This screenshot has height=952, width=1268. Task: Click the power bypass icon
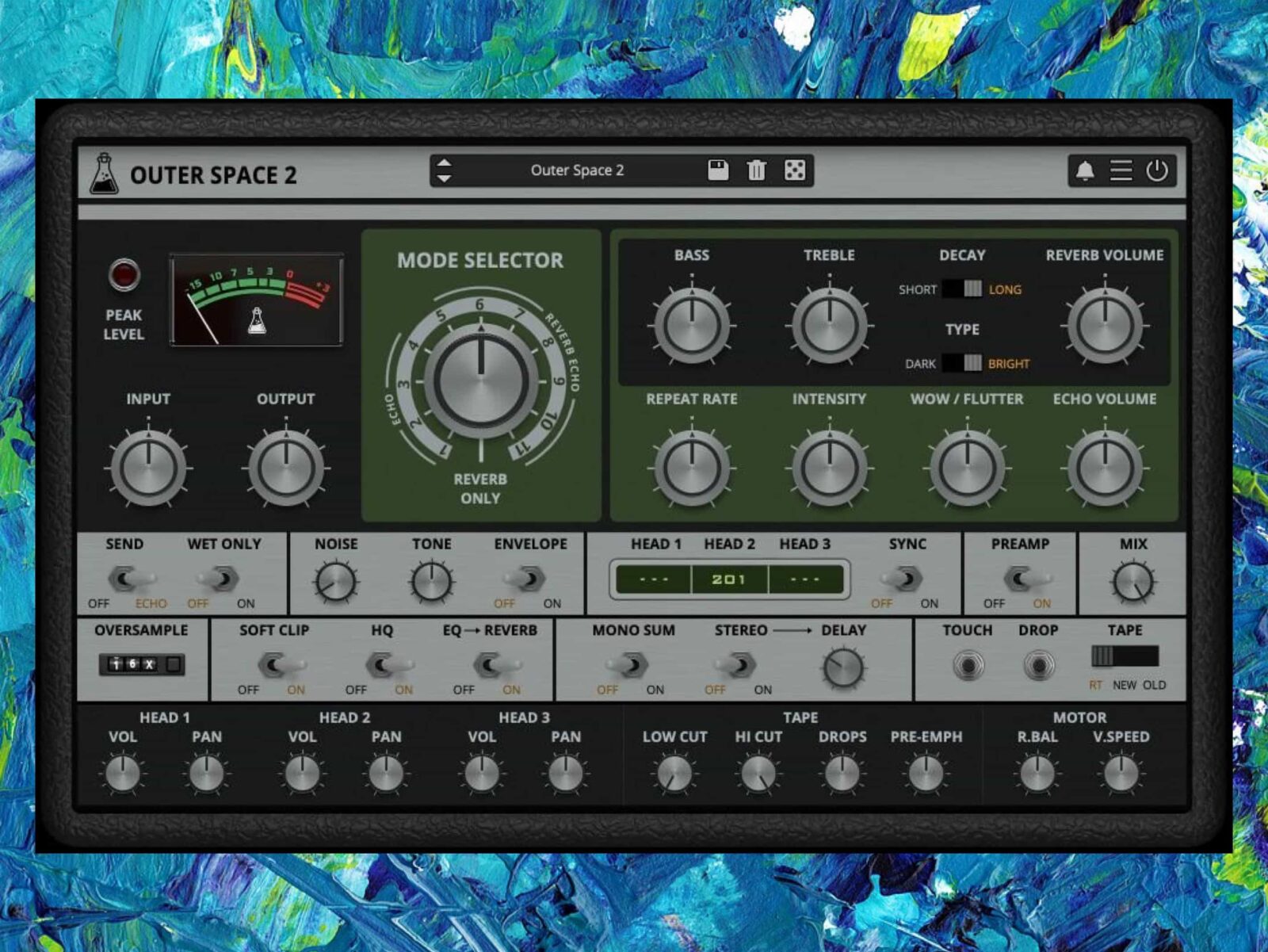(1157, 170)
